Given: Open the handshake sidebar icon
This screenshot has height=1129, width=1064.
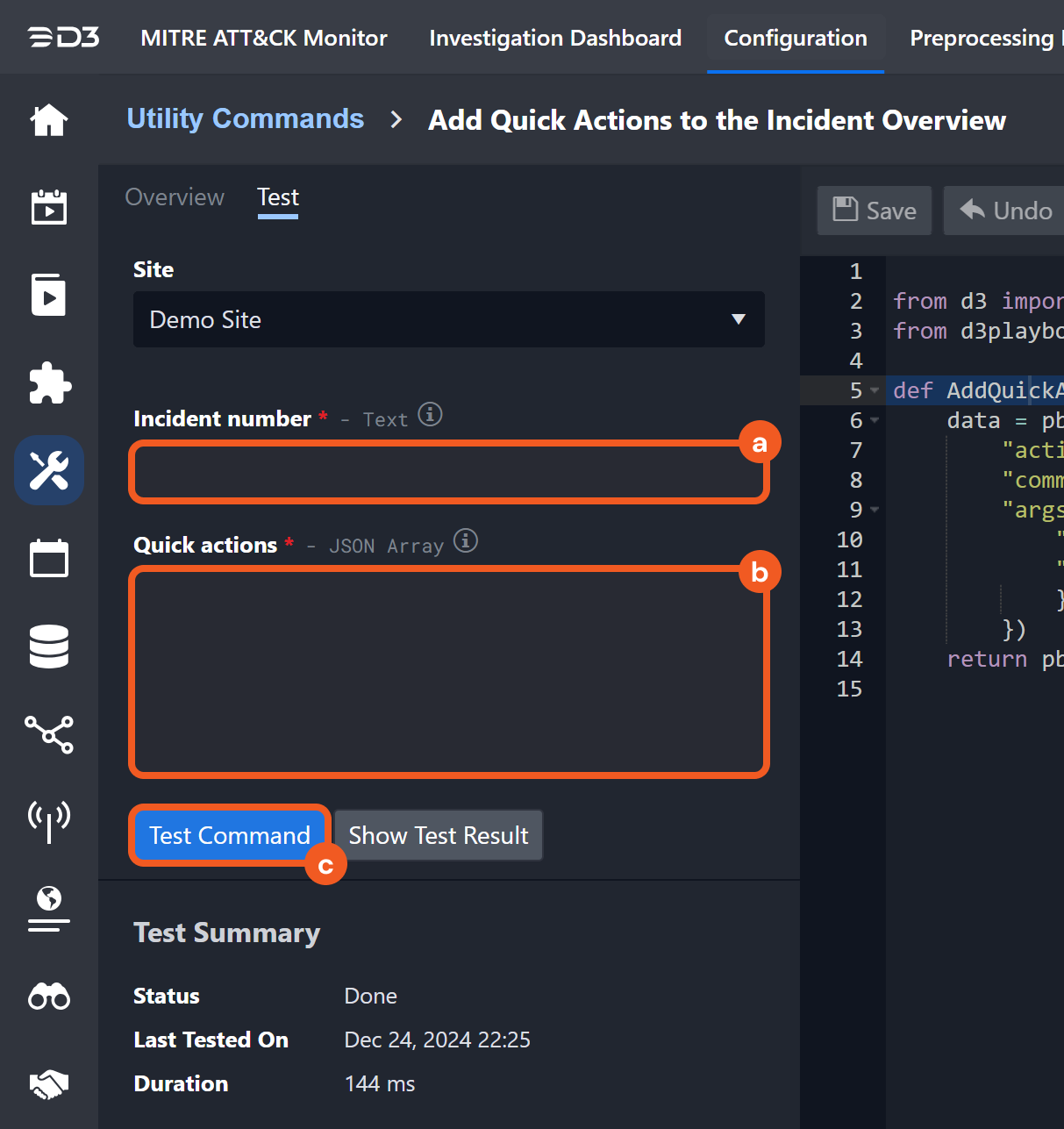Looking at the screenshot, I should 49,1085.
